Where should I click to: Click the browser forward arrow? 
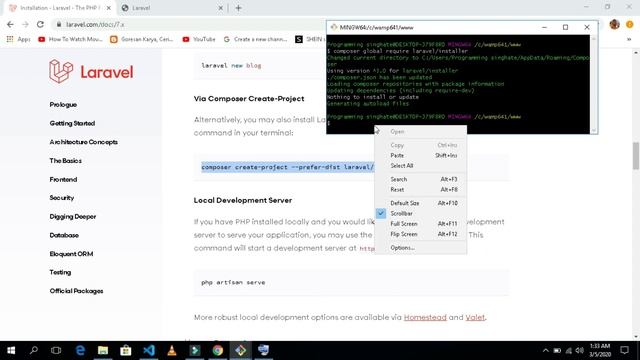click(25, 24)
